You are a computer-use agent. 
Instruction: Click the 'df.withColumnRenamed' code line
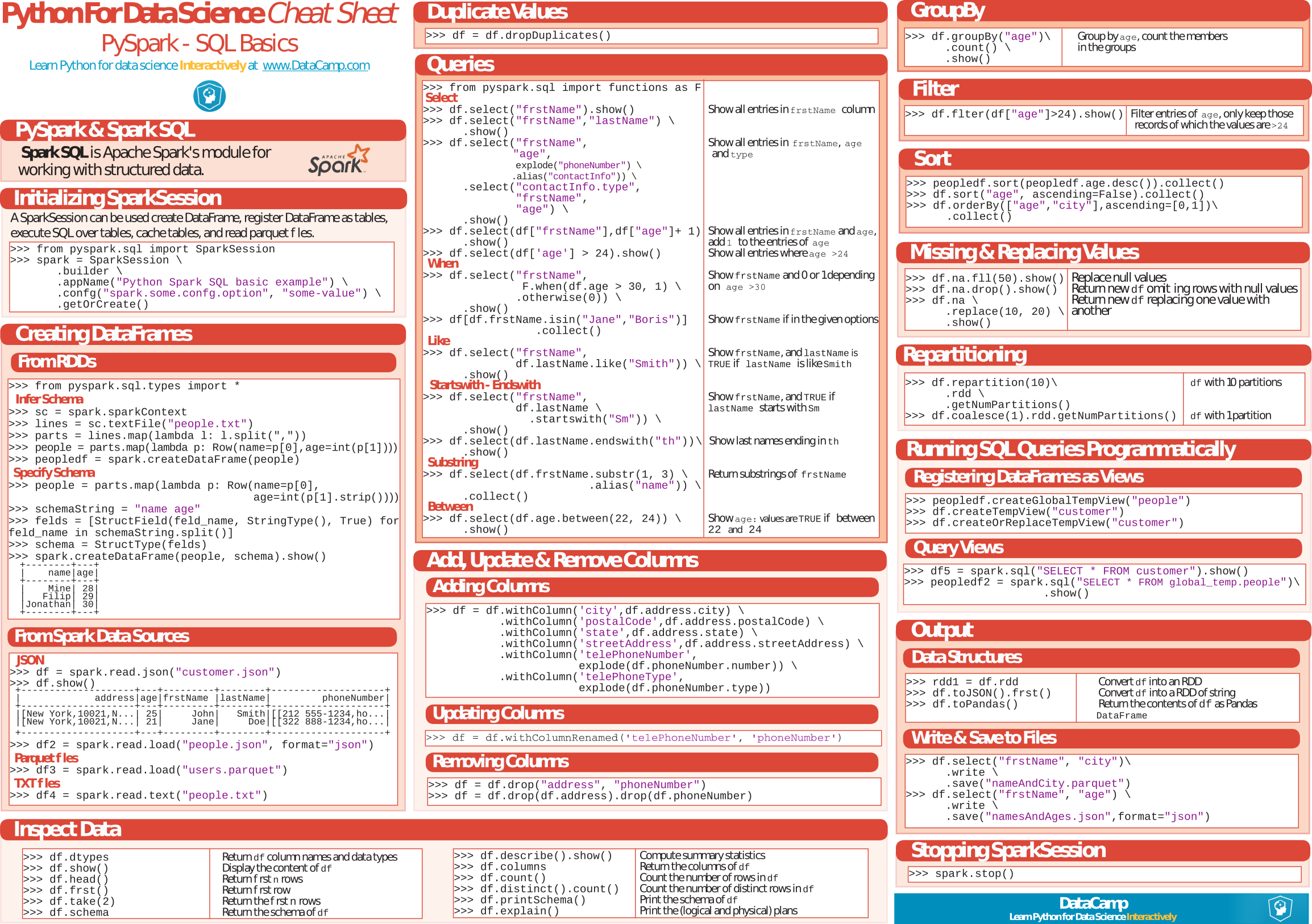[634, 738]
